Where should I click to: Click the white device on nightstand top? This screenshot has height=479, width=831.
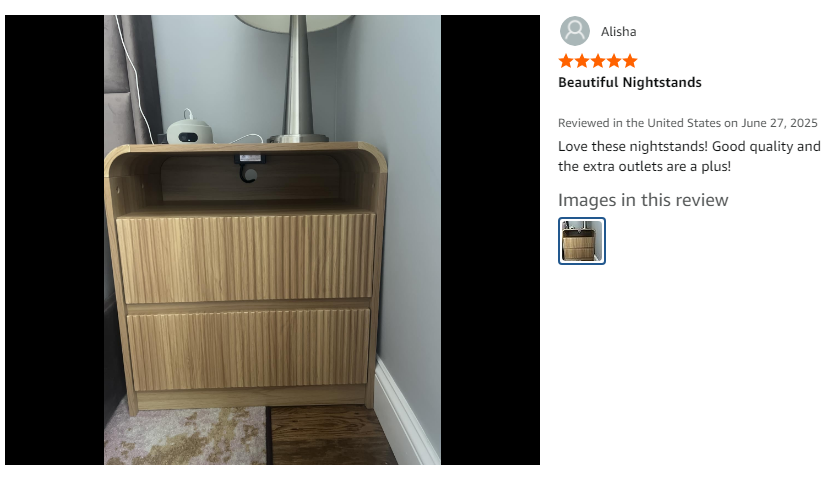click(189, 130)
